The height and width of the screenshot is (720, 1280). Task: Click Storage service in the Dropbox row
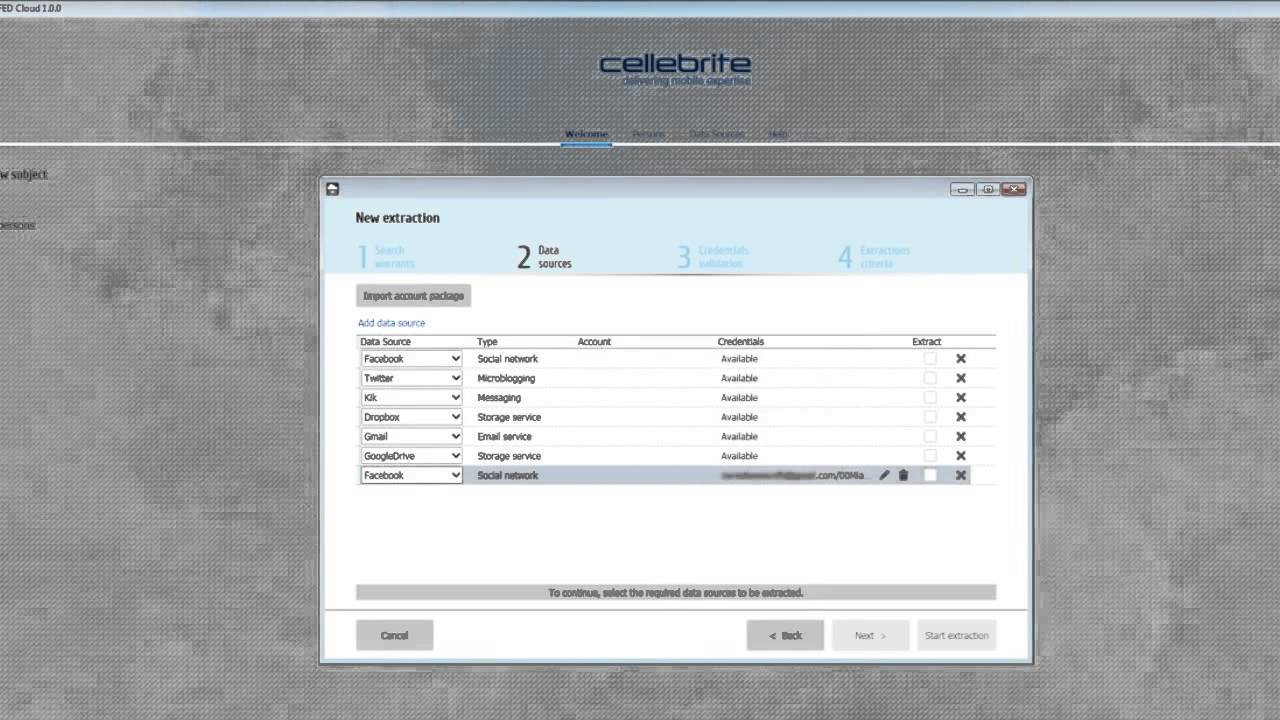tap(509, 417)
